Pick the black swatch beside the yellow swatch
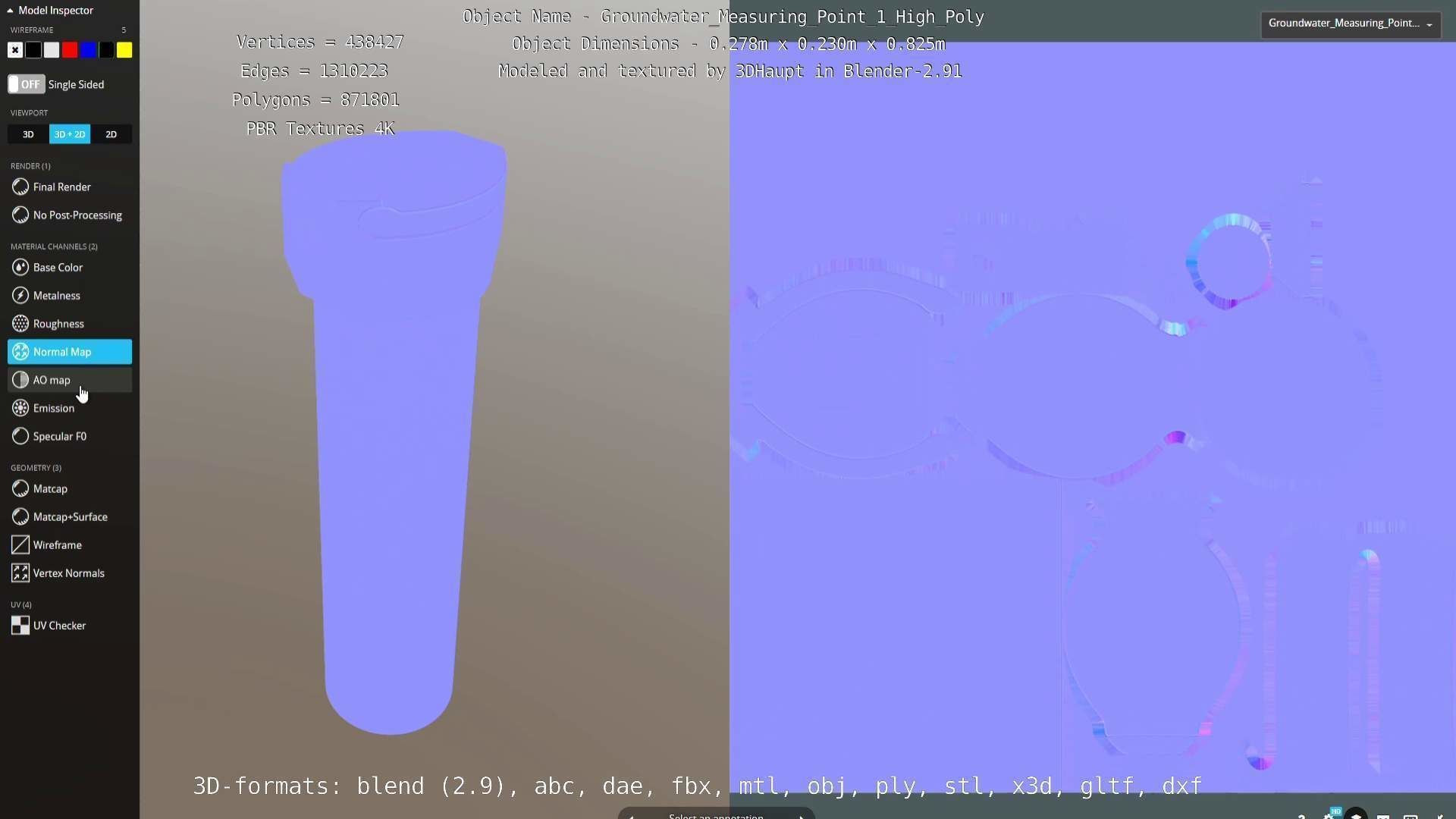 coord(106,50)
